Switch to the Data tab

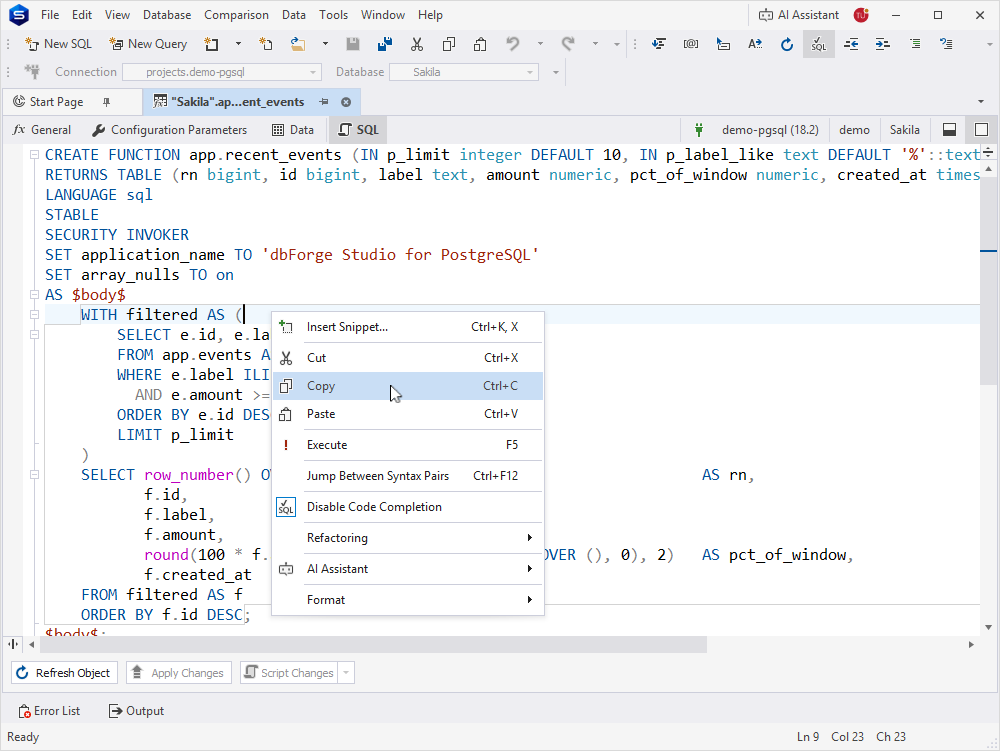click(293, 129)
